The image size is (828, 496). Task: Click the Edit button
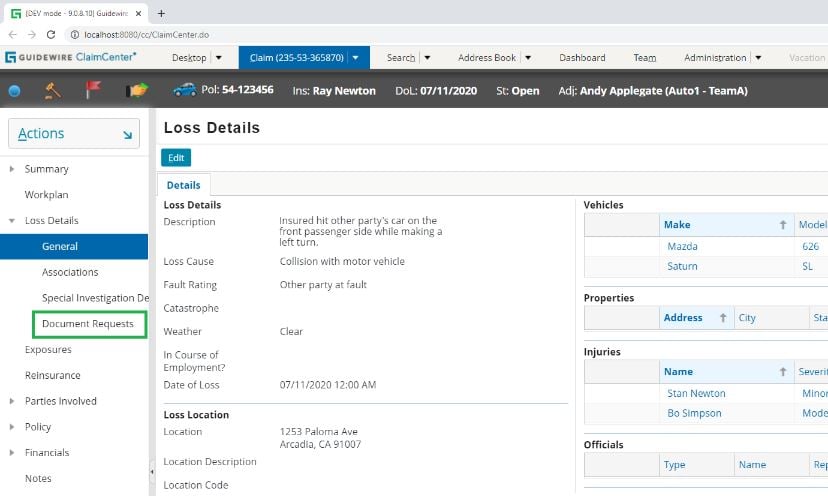point(176,157)
